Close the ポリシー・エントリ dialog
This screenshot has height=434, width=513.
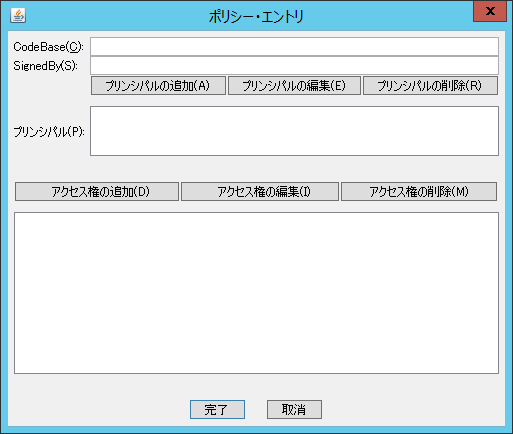point(490,11)
